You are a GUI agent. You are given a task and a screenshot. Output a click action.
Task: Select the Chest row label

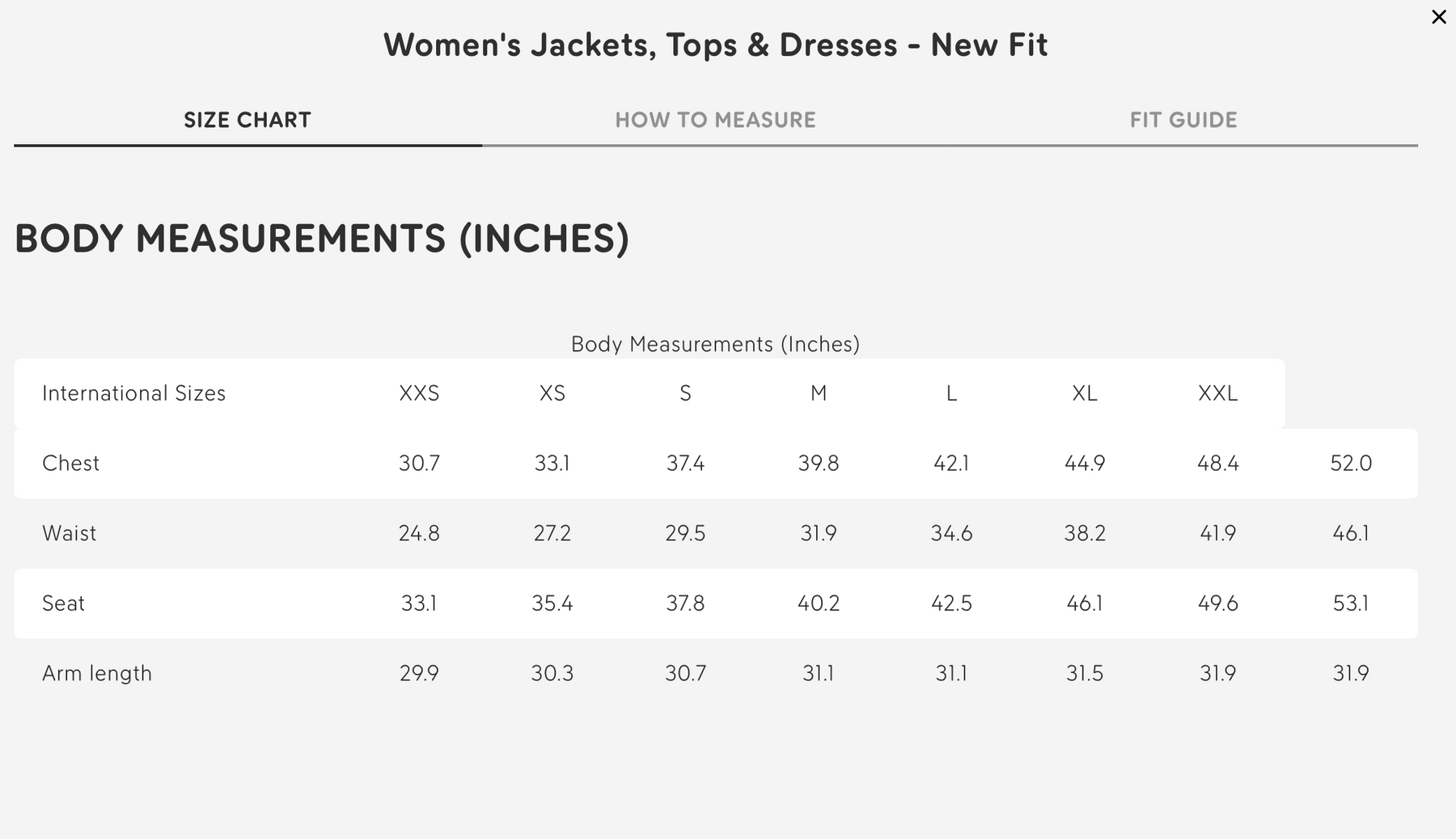coord(71,463)
